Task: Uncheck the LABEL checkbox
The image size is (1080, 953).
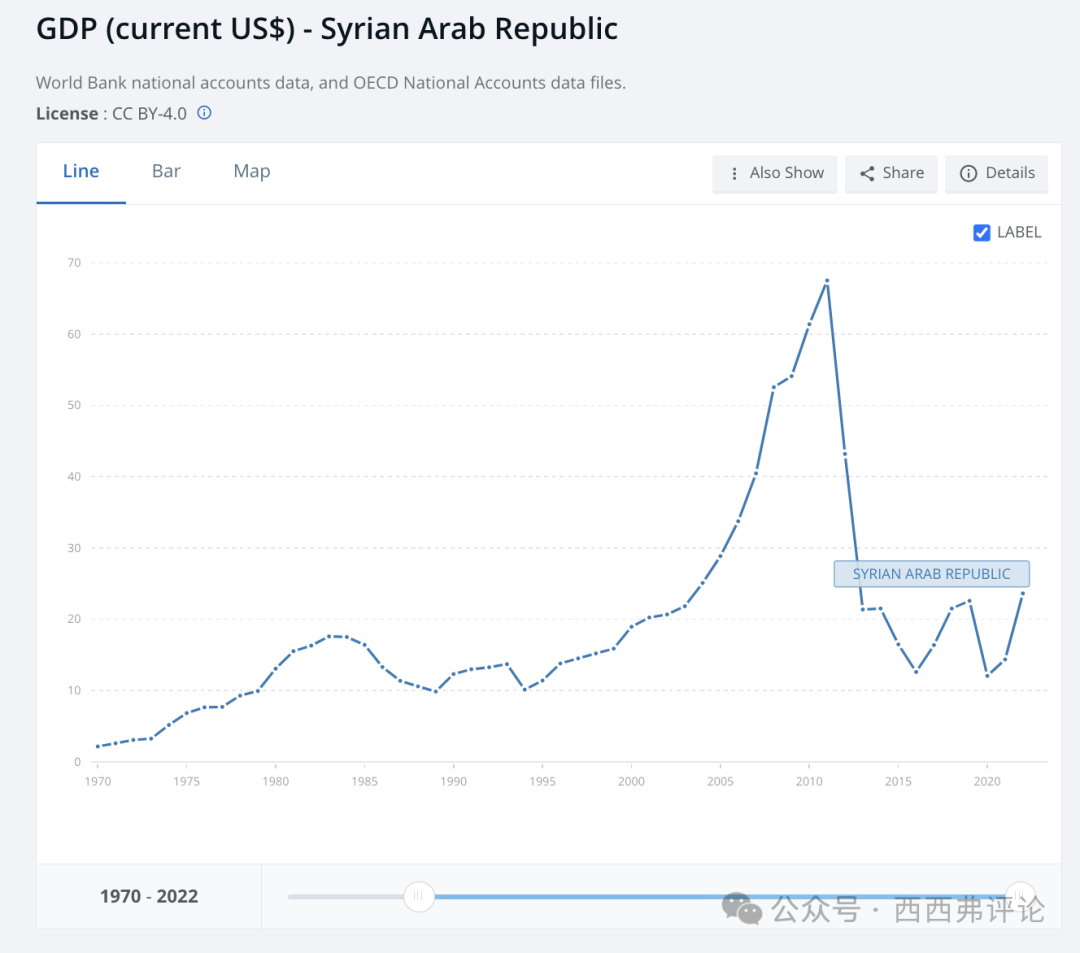Action: [982, 232]
